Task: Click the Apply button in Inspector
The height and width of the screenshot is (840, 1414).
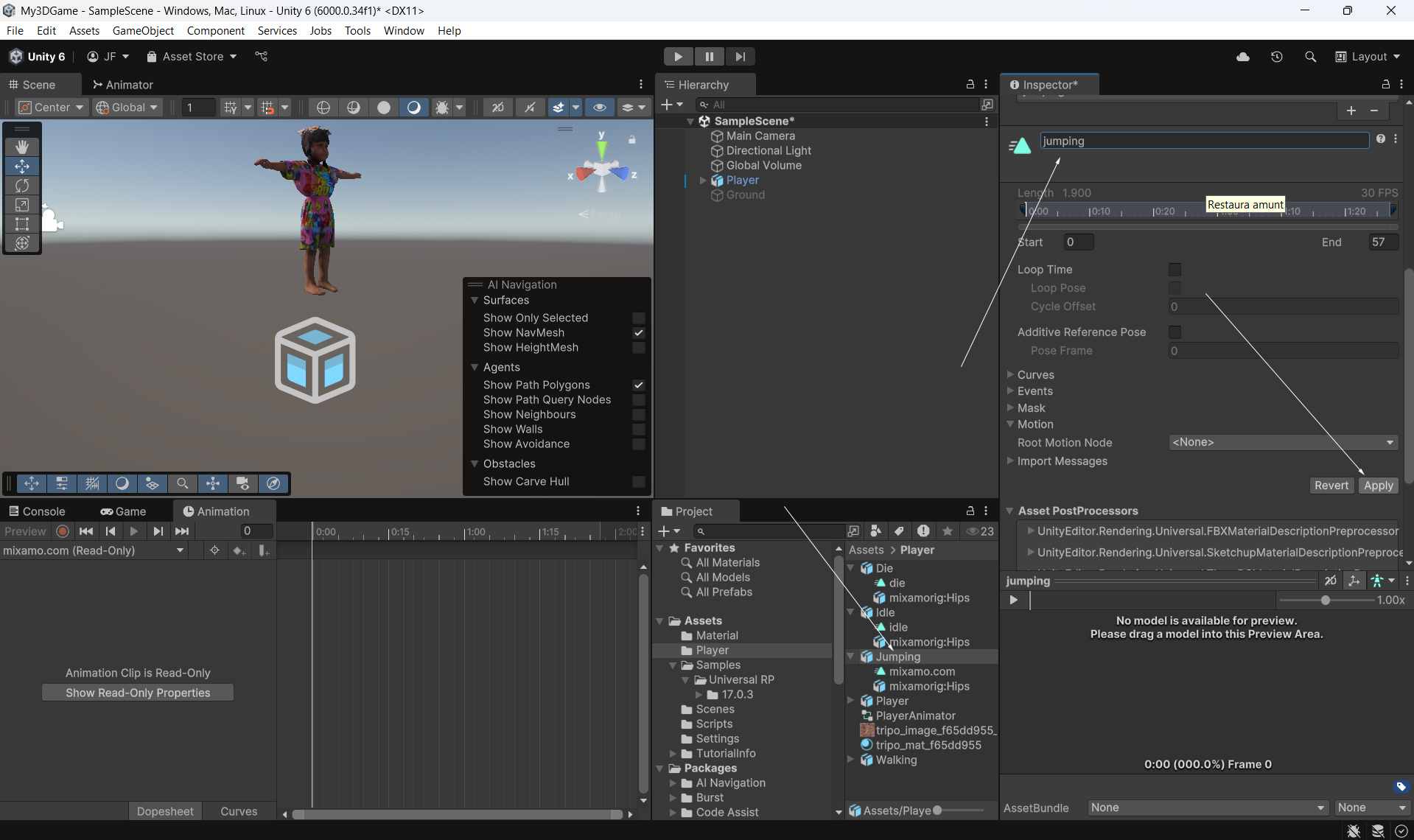Action: pyautogui.click(x=1378, y=485)
